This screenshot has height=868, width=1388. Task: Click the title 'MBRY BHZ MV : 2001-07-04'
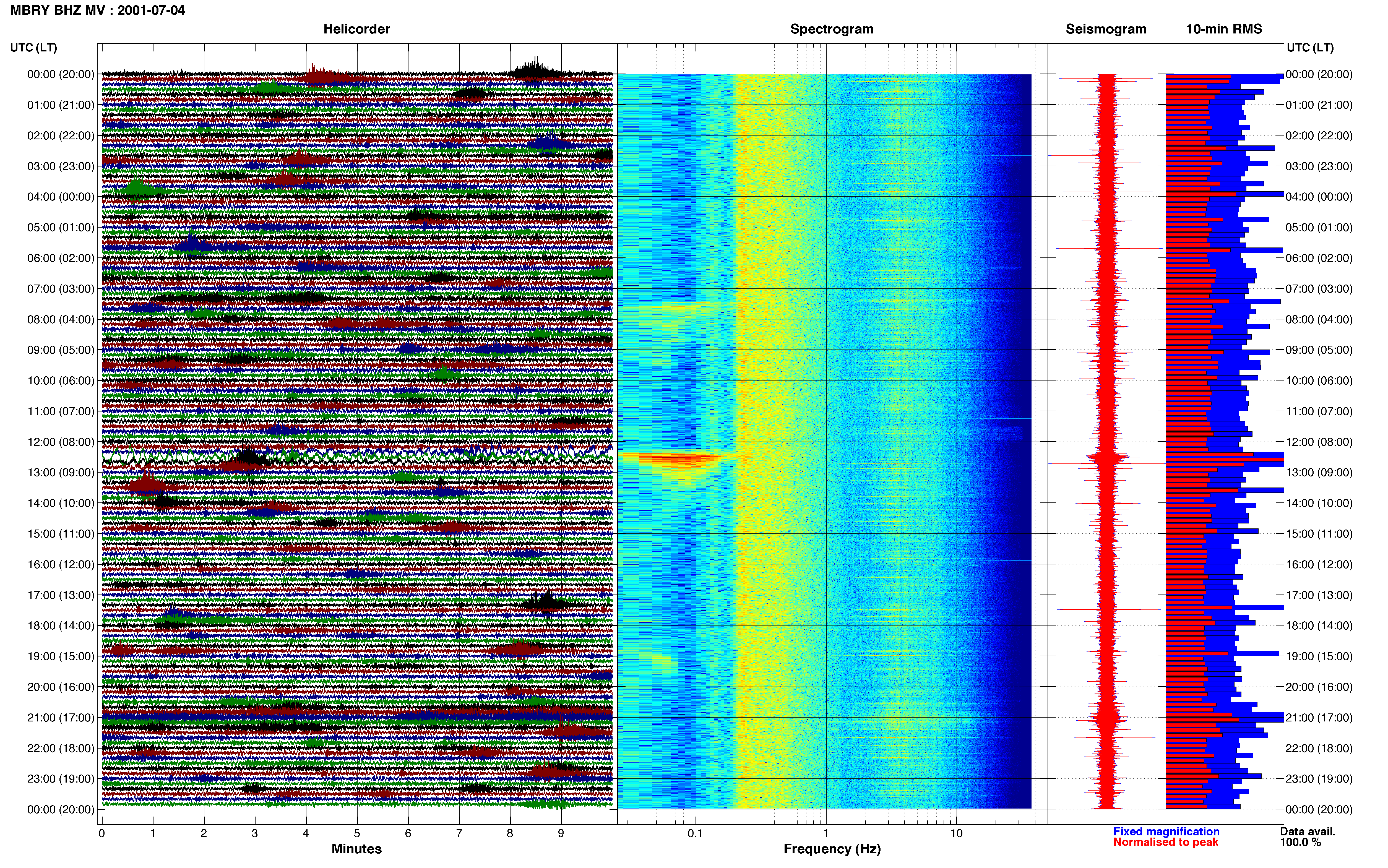[98, 10]
